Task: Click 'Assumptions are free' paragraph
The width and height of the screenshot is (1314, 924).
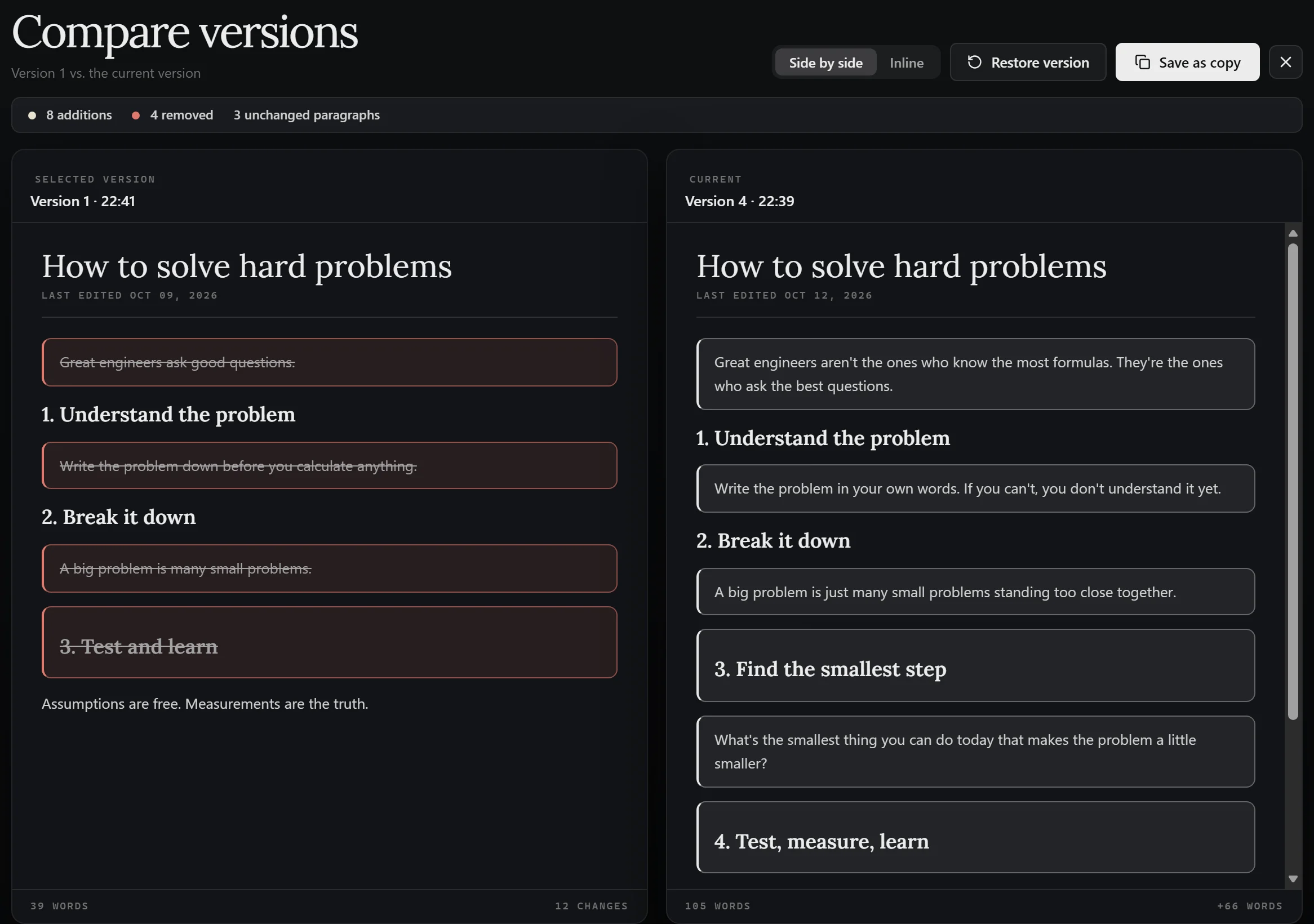Action: 205,704
